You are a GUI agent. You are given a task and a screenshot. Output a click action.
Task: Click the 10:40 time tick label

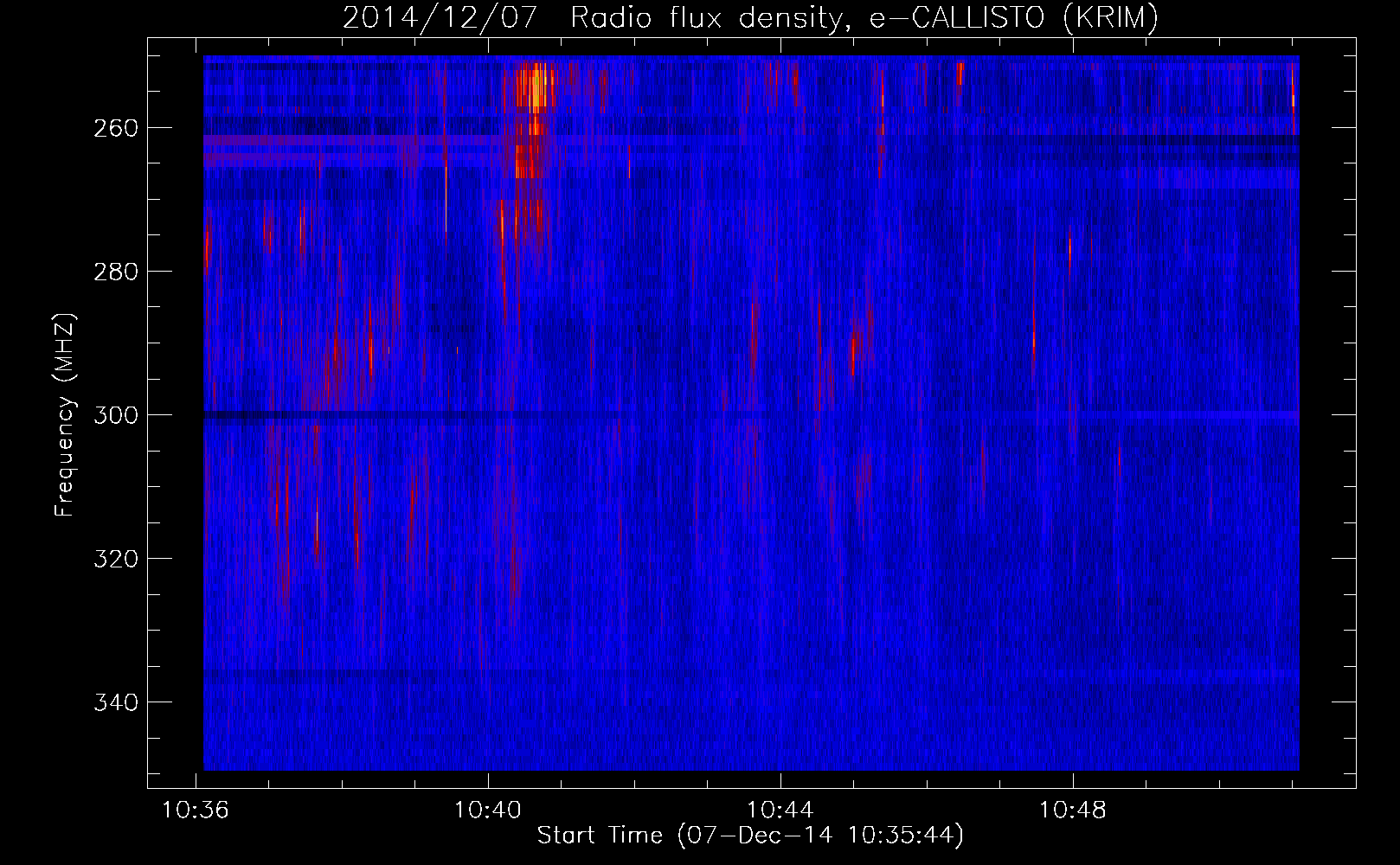[x=488, y=811]
